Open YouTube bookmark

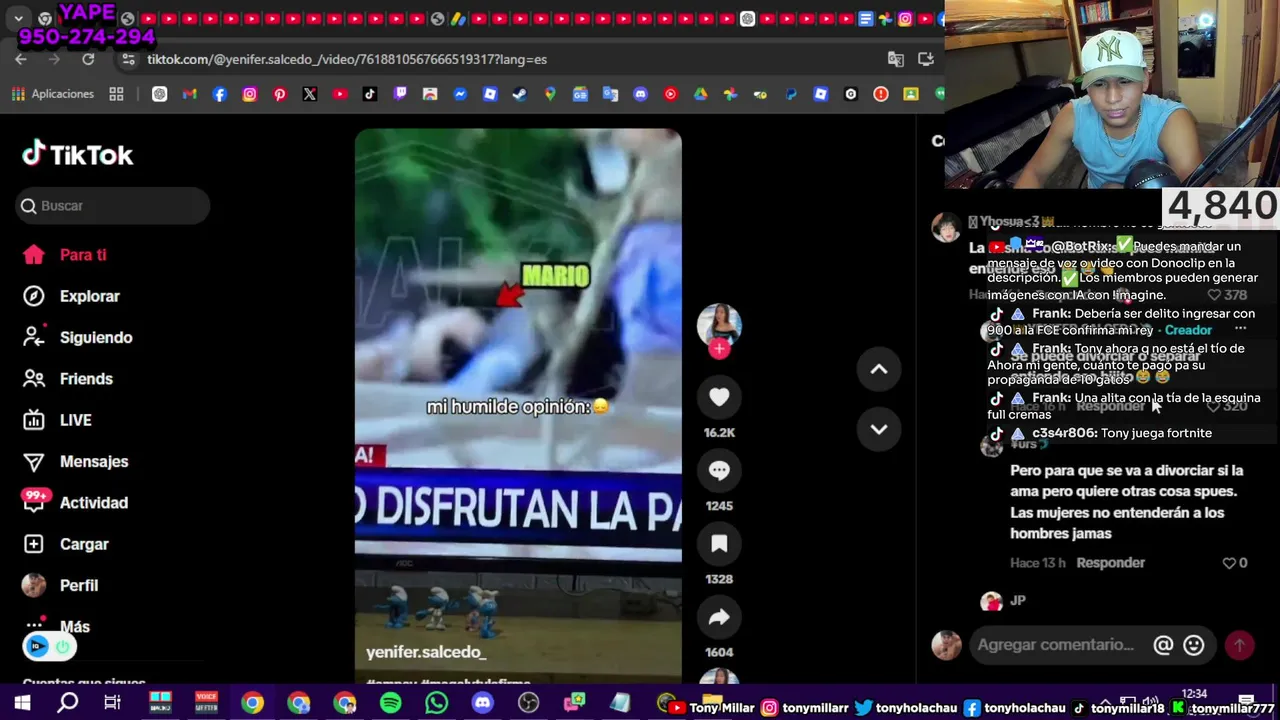click(x=340, y=94)
